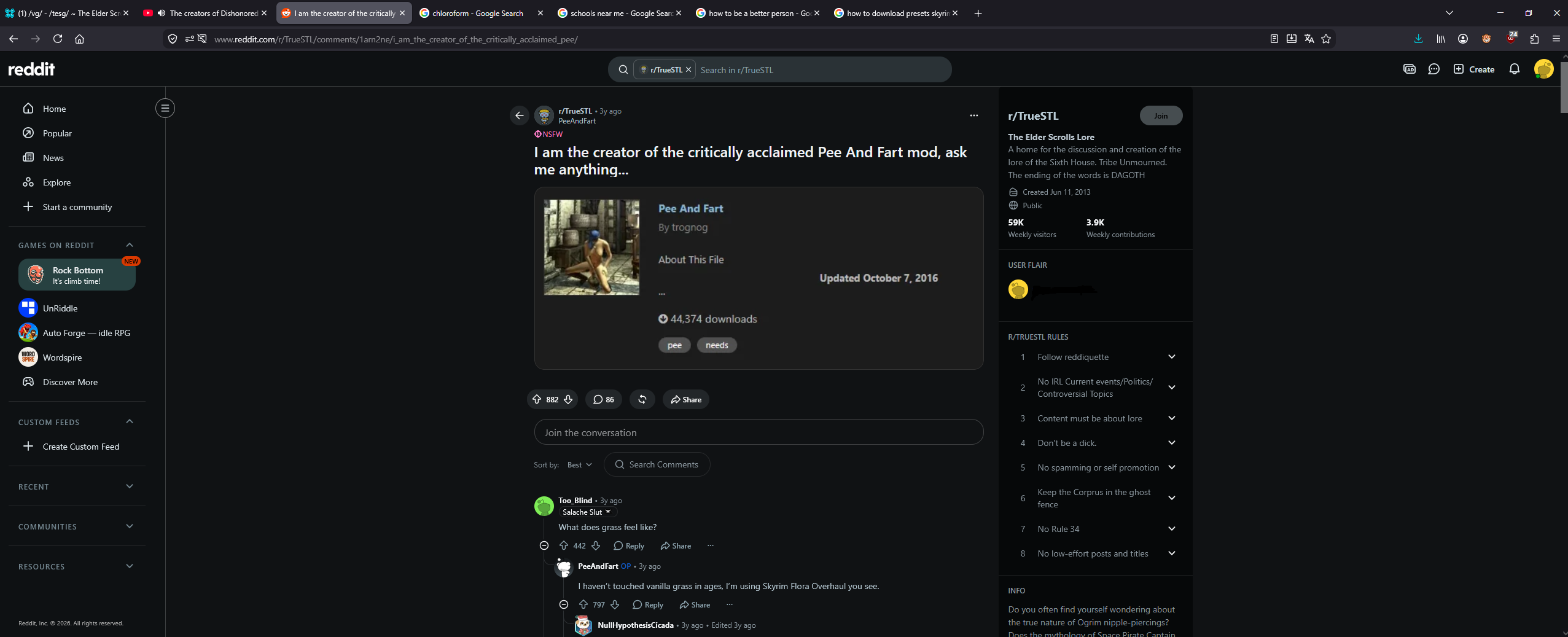Open more options on Too_Blind's comment
The image size is (1568, 637).
point(711,545)
